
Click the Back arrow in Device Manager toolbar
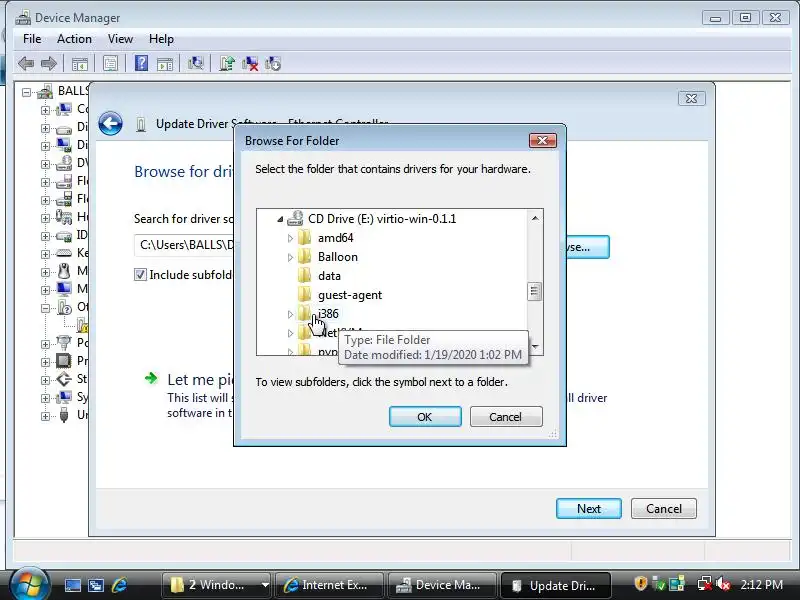pyautogui.click(x=26, y=64)
